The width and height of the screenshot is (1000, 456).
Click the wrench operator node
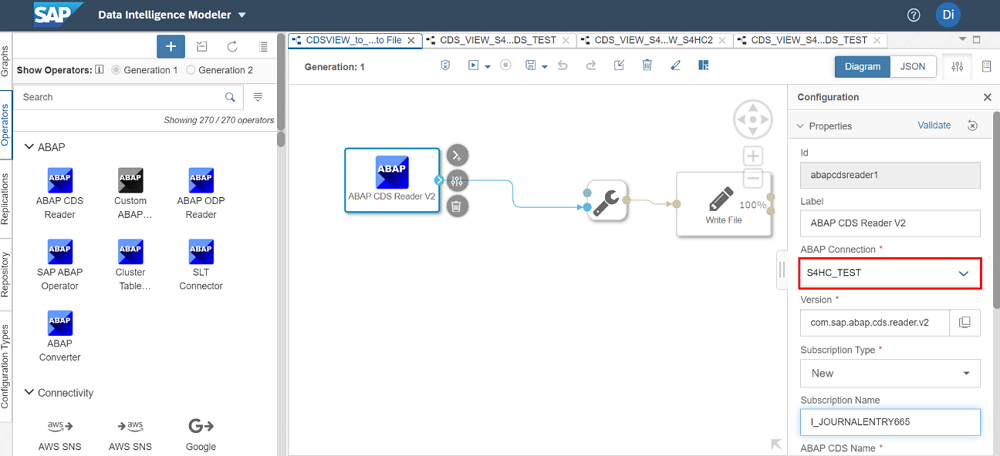(x=608, y=200)
